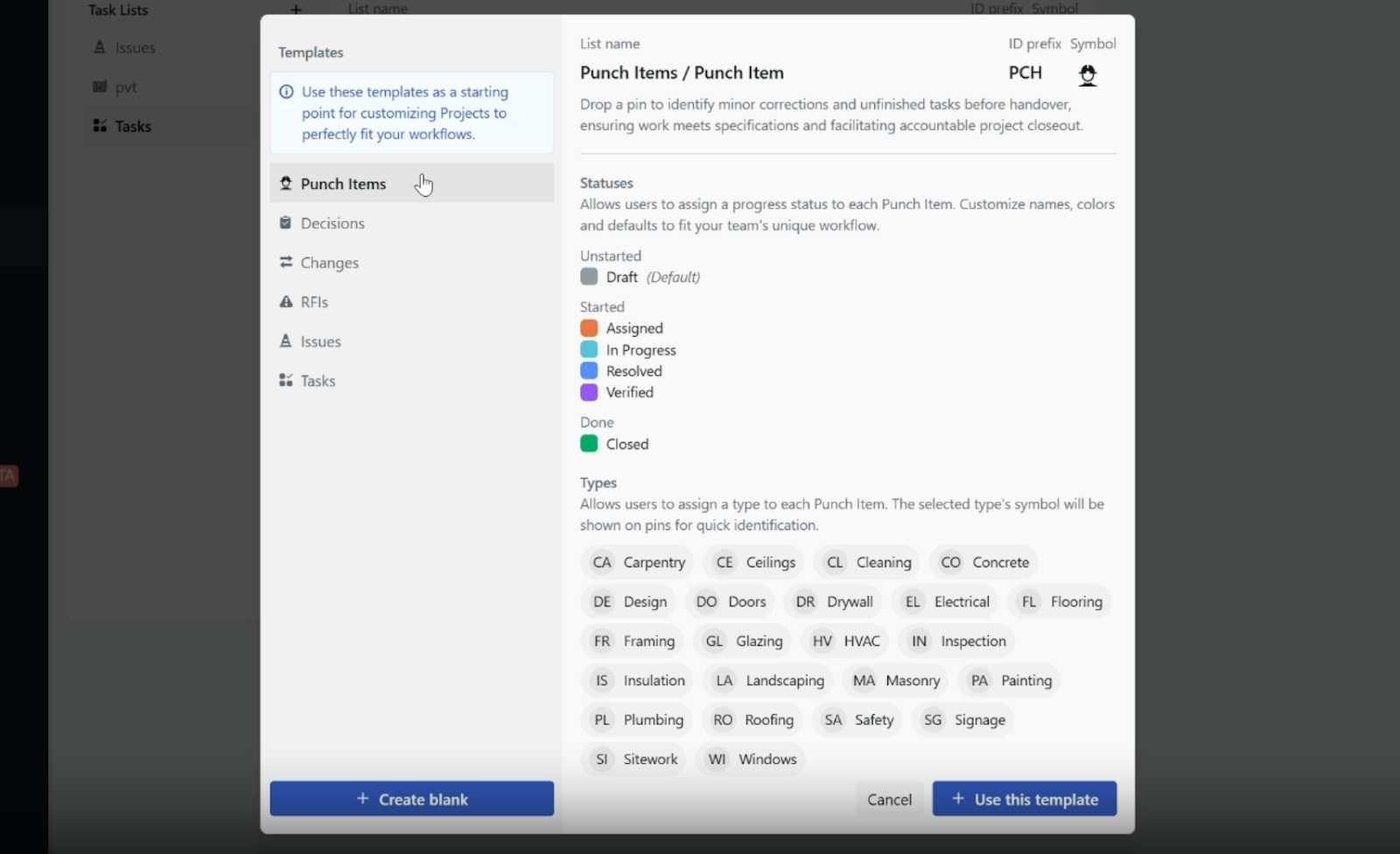Click the MA Masonry type chip
This screenshot has width=1400, height=854.
click(896, 681)
